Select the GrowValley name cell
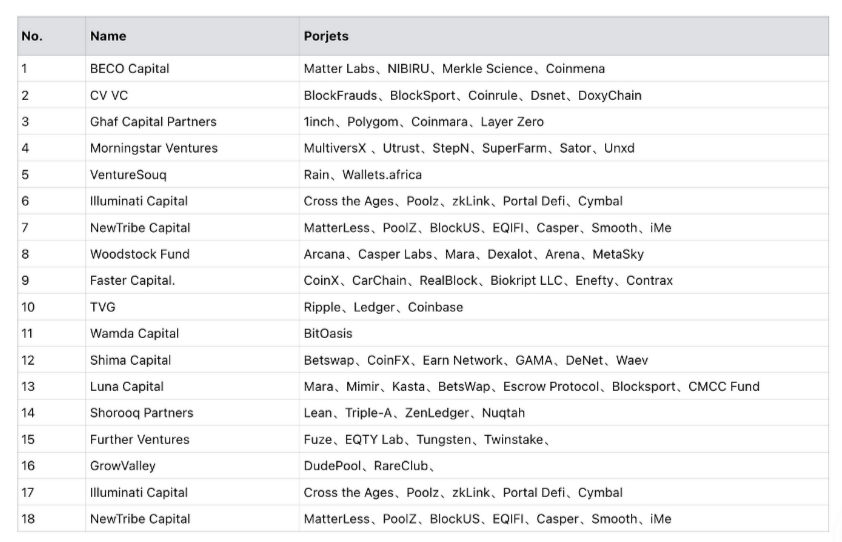842x542 pixels. coord(123,466)
